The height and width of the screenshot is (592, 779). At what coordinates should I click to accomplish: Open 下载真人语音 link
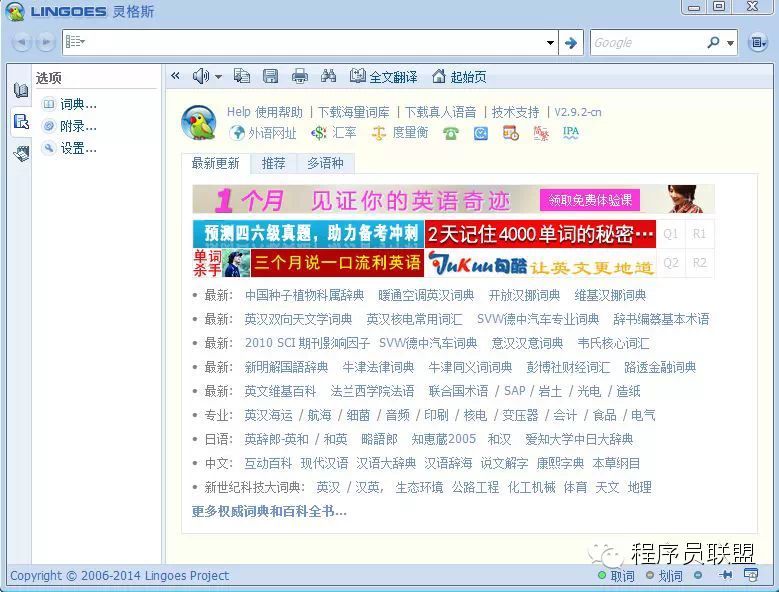pos(441,112)
